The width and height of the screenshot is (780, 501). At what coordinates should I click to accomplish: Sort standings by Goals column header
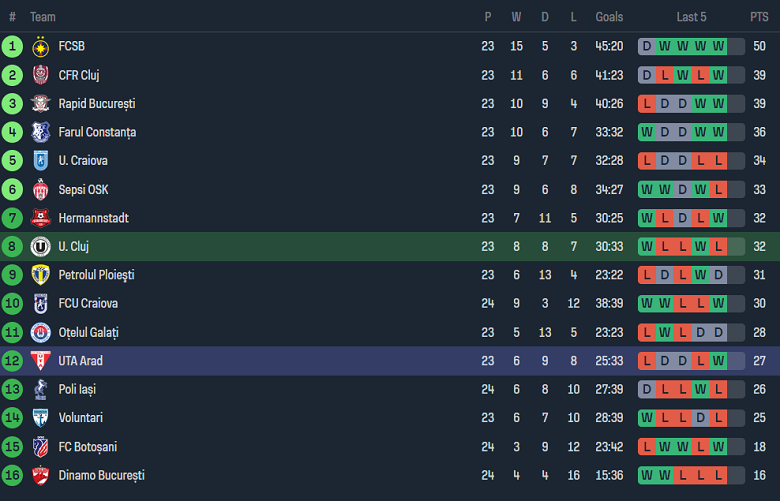609,17
